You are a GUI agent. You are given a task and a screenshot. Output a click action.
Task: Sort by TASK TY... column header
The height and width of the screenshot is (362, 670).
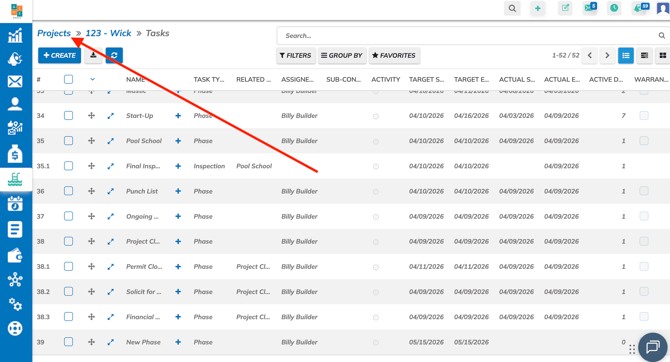point(209,79)
